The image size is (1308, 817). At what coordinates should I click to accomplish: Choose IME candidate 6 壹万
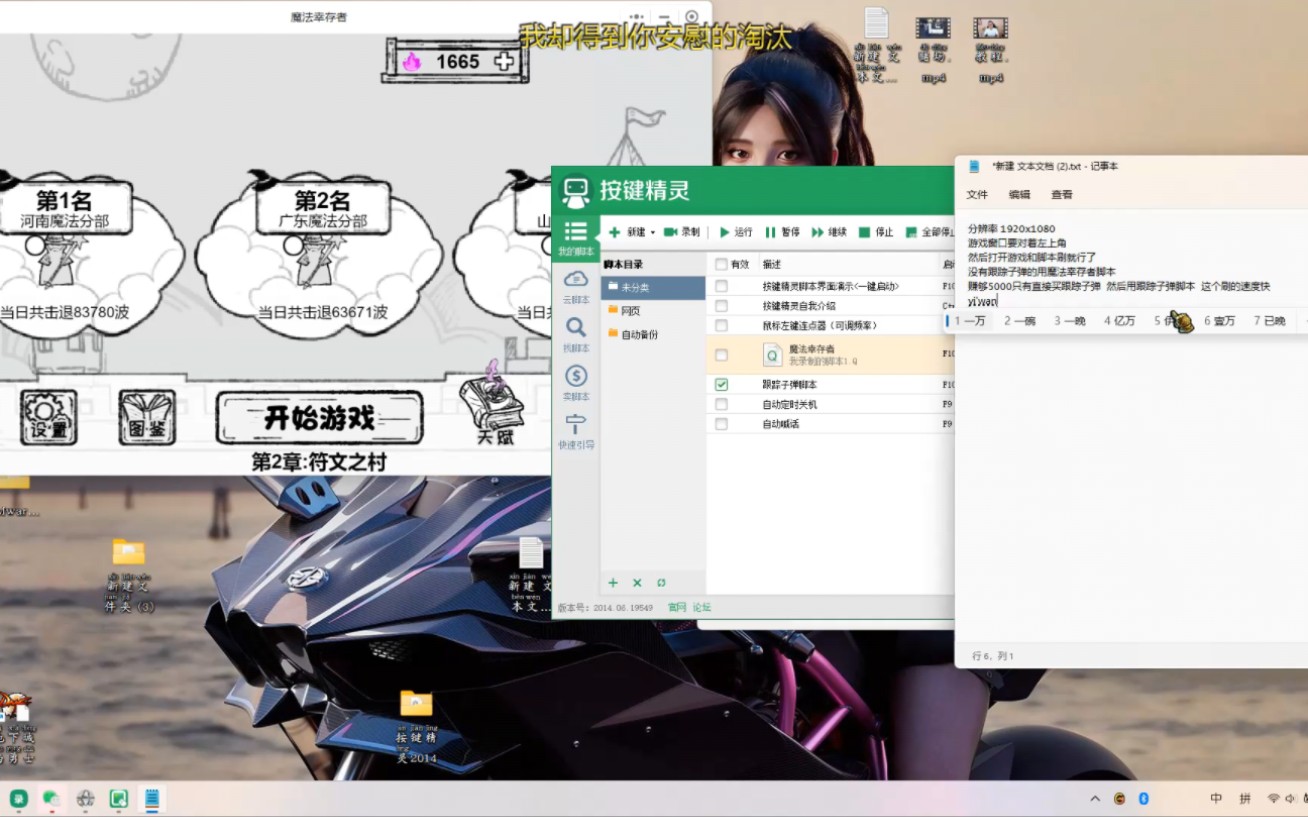tap(1219, 321)
